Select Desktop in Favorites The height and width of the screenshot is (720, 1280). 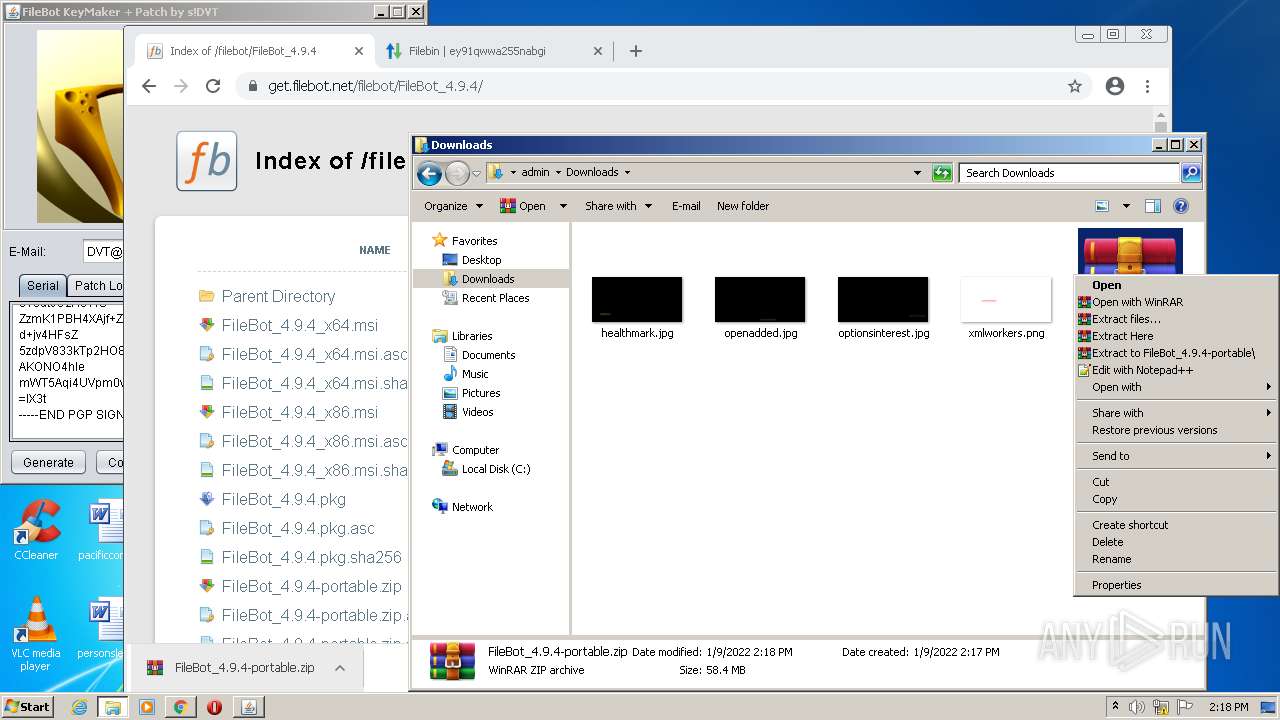pyautogui.click(x=481, y=260)
